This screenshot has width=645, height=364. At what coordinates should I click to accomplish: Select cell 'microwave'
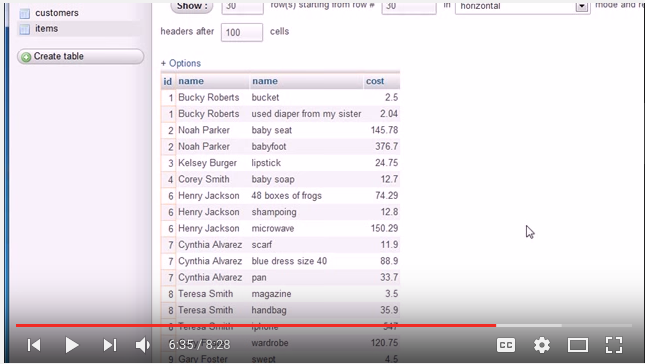(273, 228)
